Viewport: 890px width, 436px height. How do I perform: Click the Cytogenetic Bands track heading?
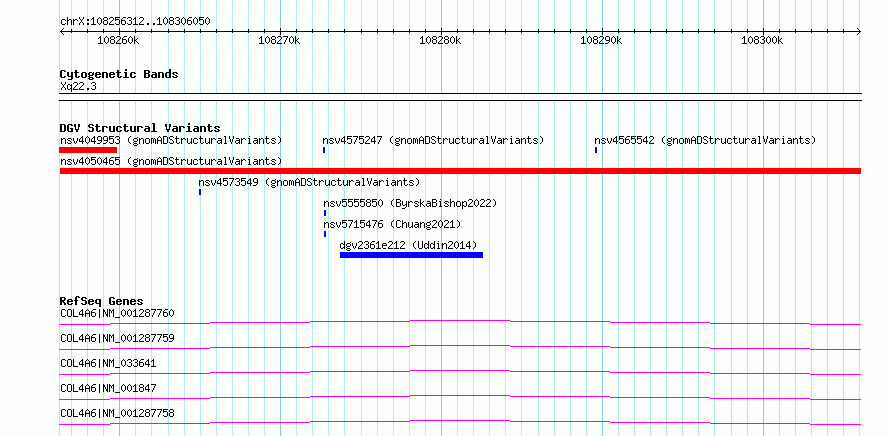(x=119, y=74)
